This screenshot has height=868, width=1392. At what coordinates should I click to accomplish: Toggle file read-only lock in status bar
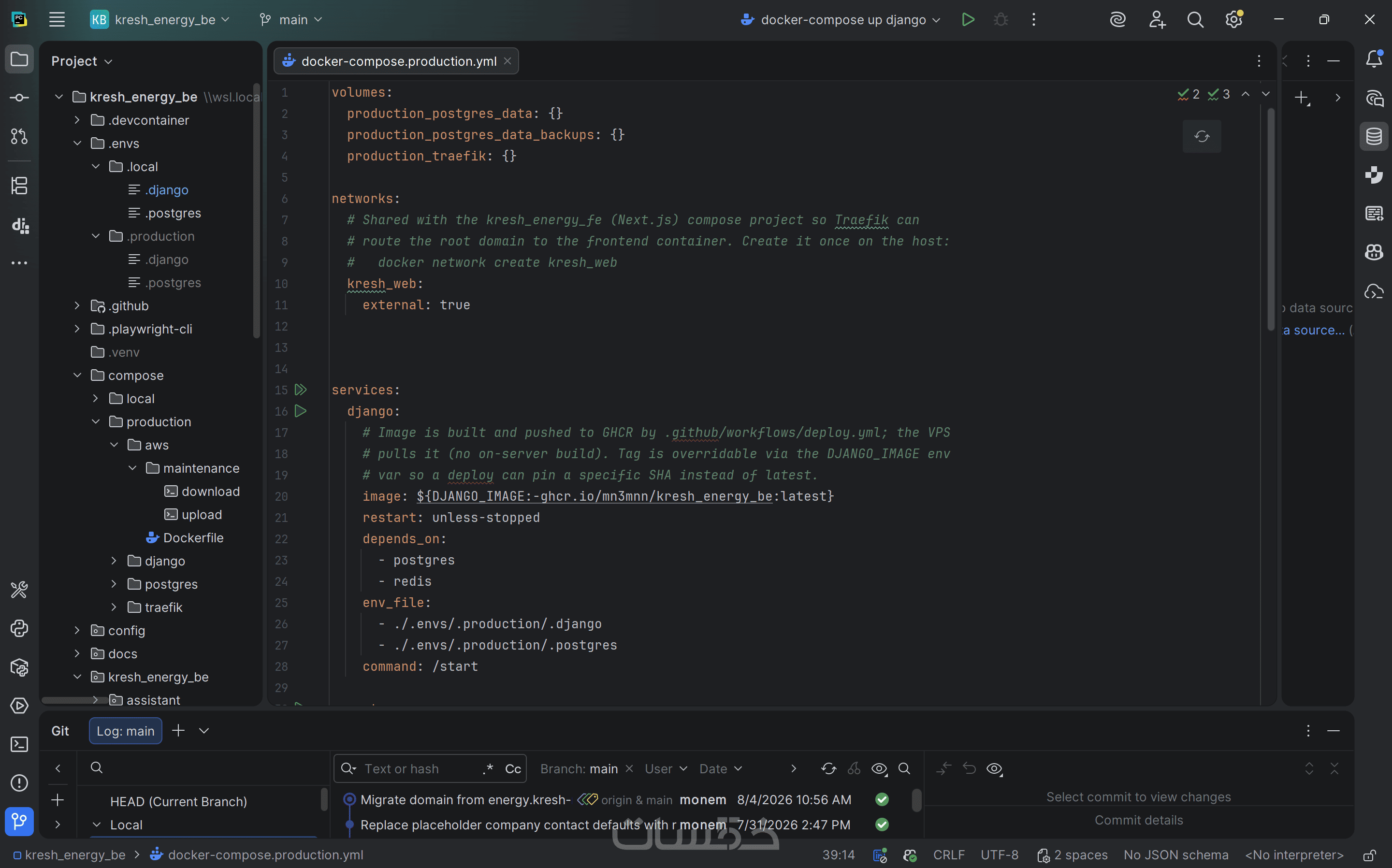click(1369, 855)
